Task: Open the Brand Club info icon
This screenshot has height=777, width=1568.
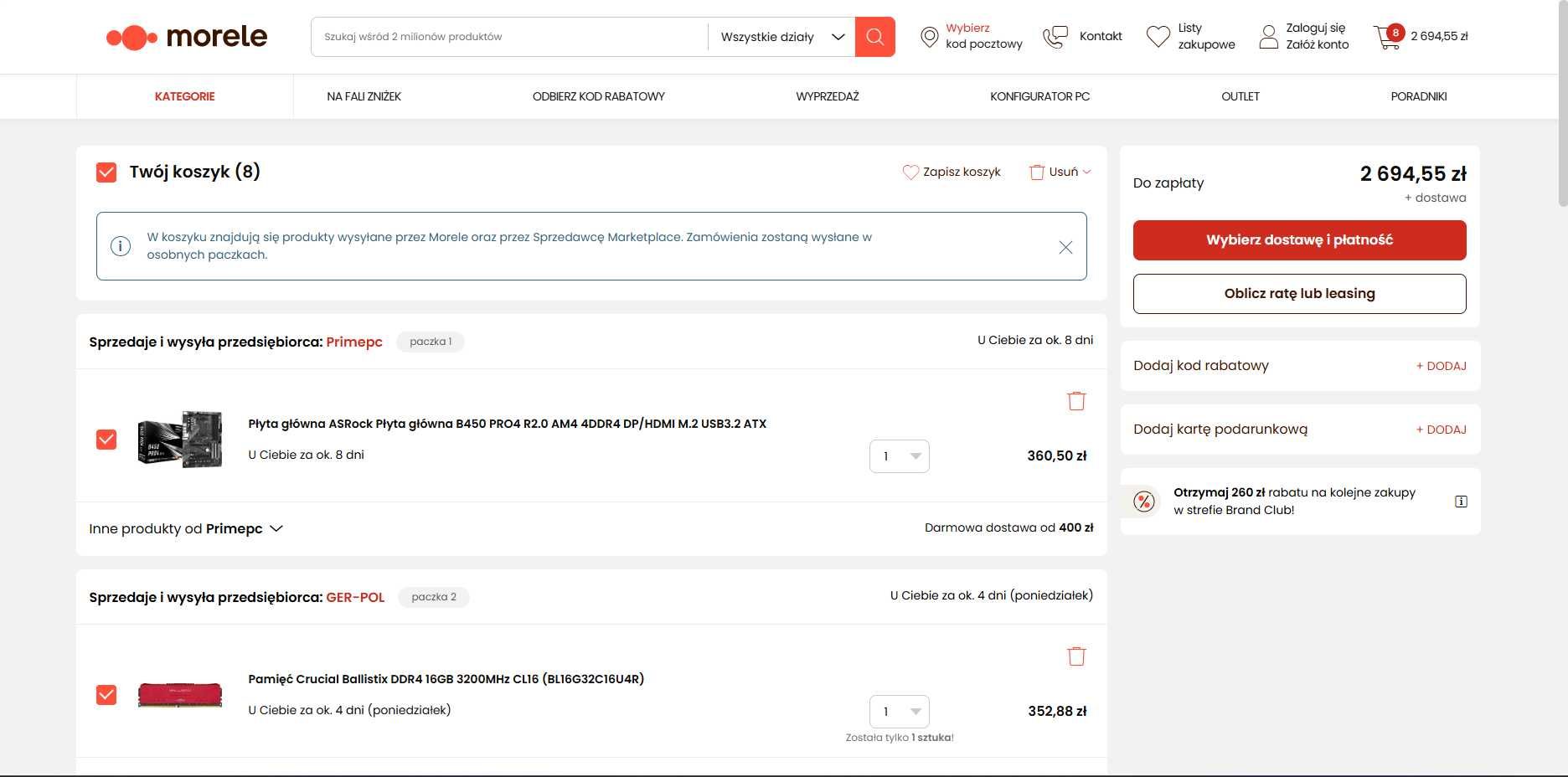Action: [x=1461, y=502]
